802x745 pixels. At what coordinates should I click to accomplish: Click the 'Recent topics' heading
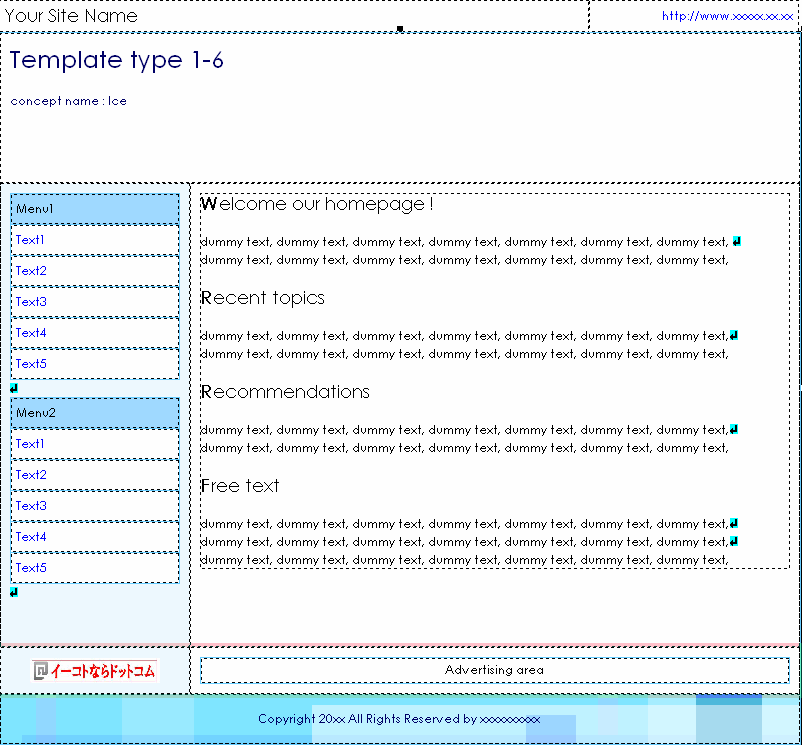(263, 298)
